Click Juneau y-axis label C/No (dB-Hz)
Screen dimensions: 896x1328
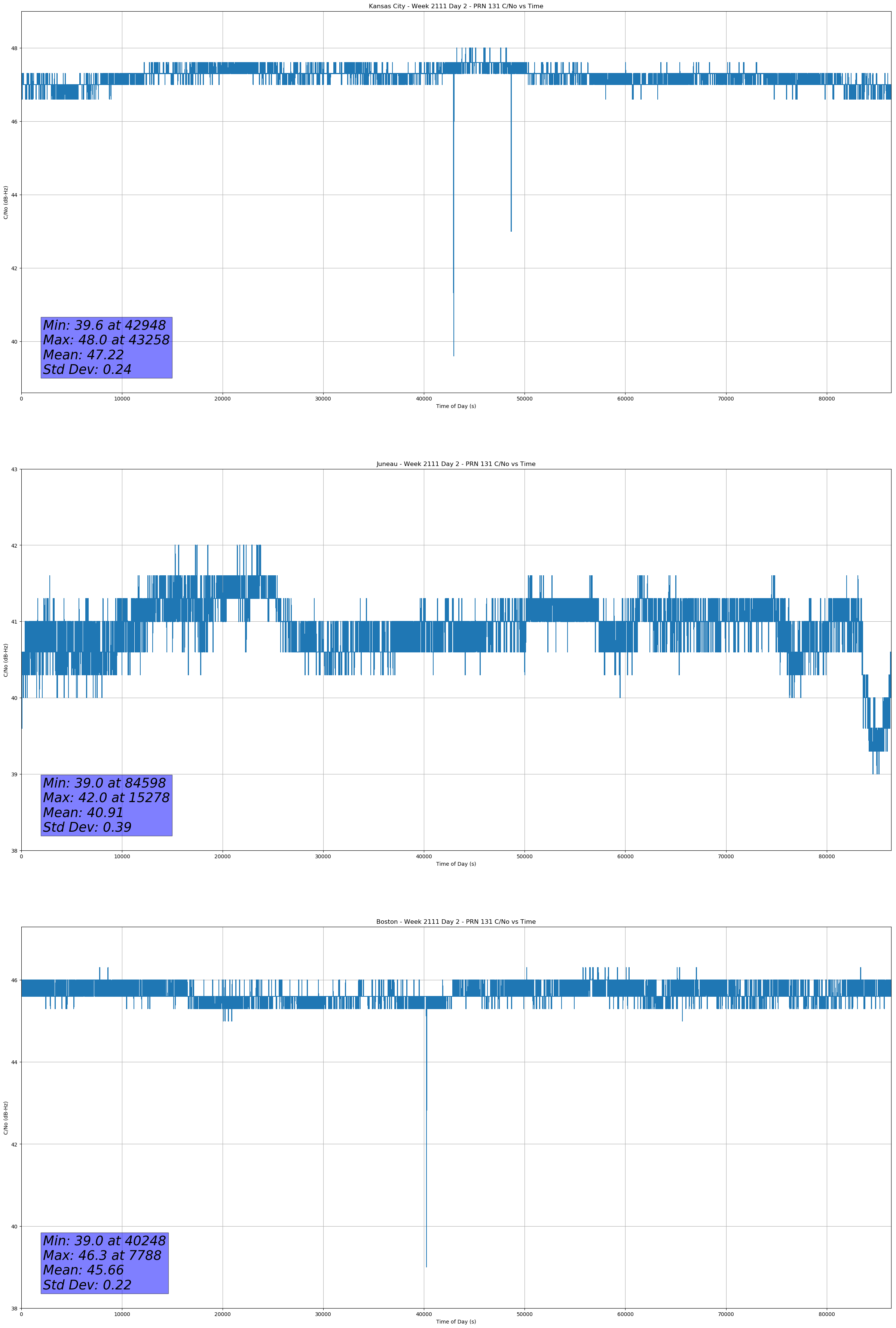(6, 660)
